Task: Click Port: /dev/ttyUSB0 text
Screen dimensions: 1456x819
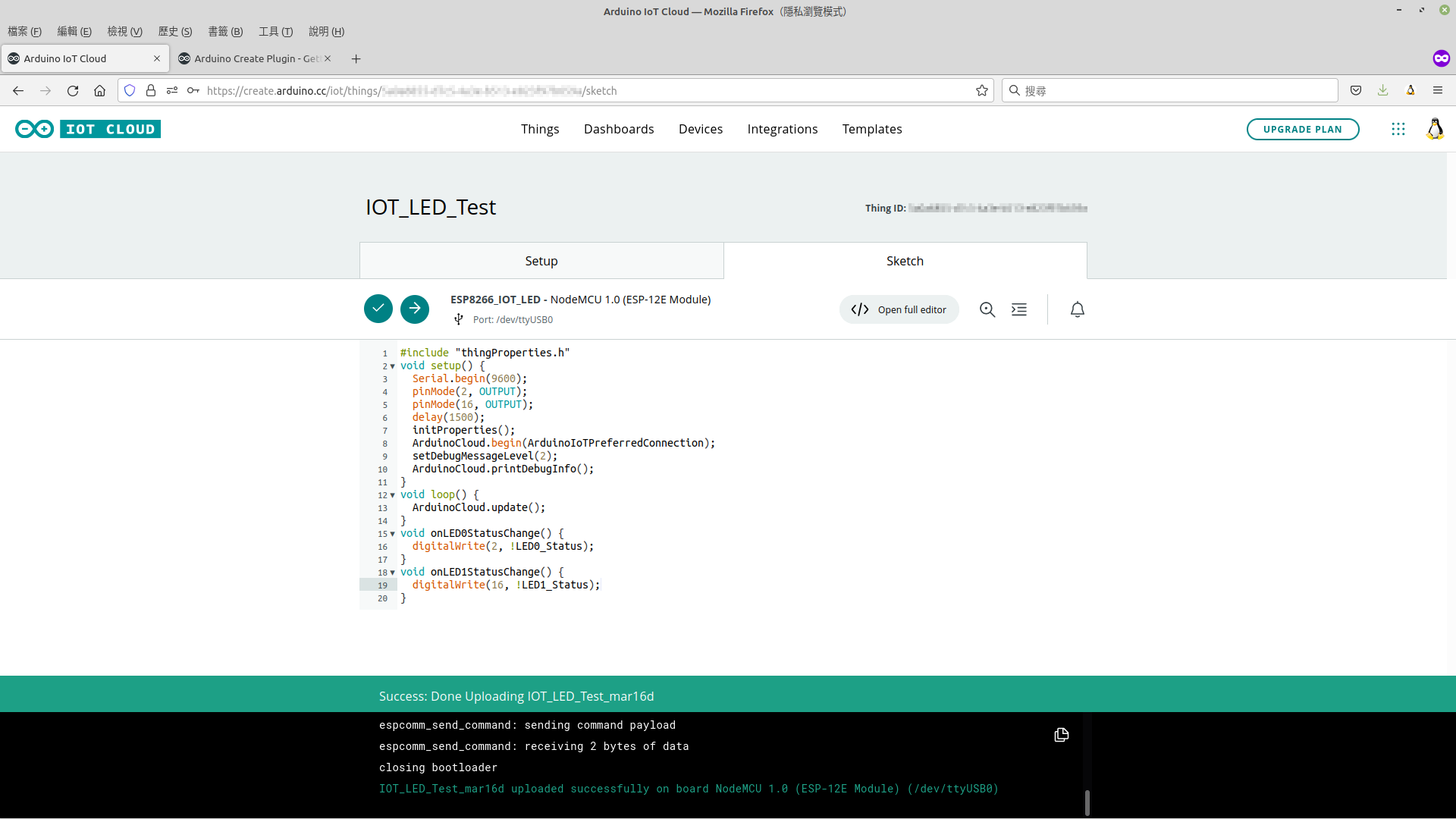Action: click(513, 319)
